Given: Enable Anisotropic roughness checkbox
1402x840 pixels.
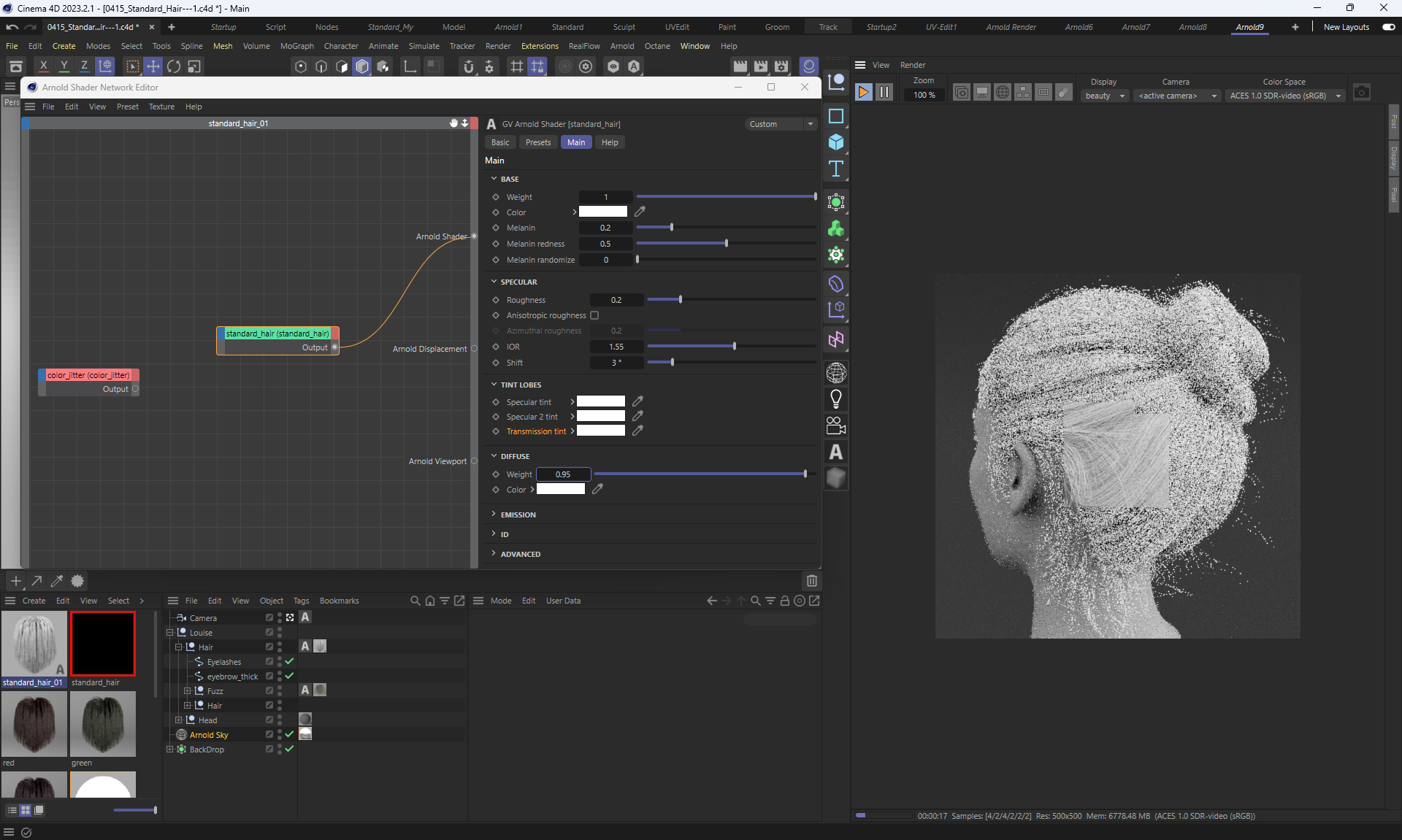Looking at the screenshot, I should [x=594, y=315].
